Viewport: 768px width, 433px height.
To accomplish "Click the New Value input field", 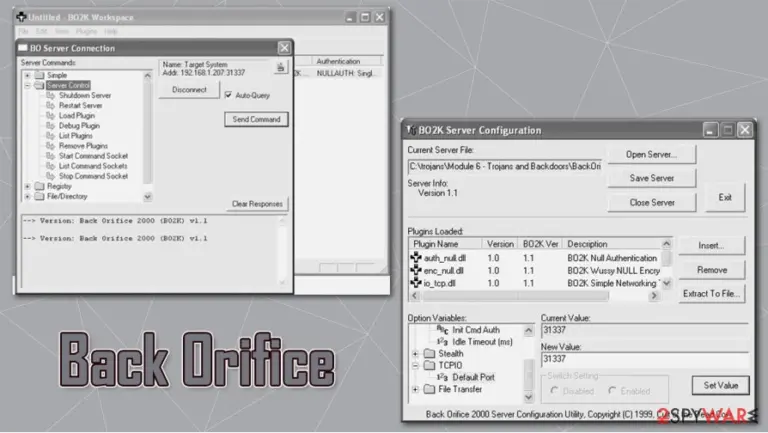I will pyautogui.click(x=645, y=359).
